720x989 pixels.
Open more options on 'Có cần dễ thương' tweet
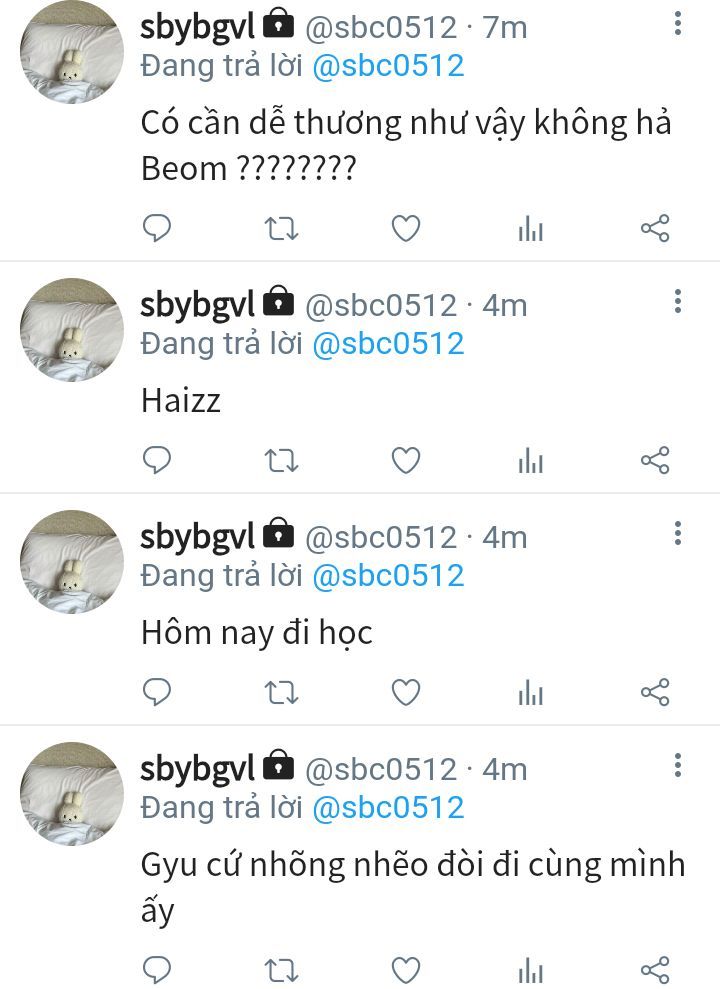point(678,23)
